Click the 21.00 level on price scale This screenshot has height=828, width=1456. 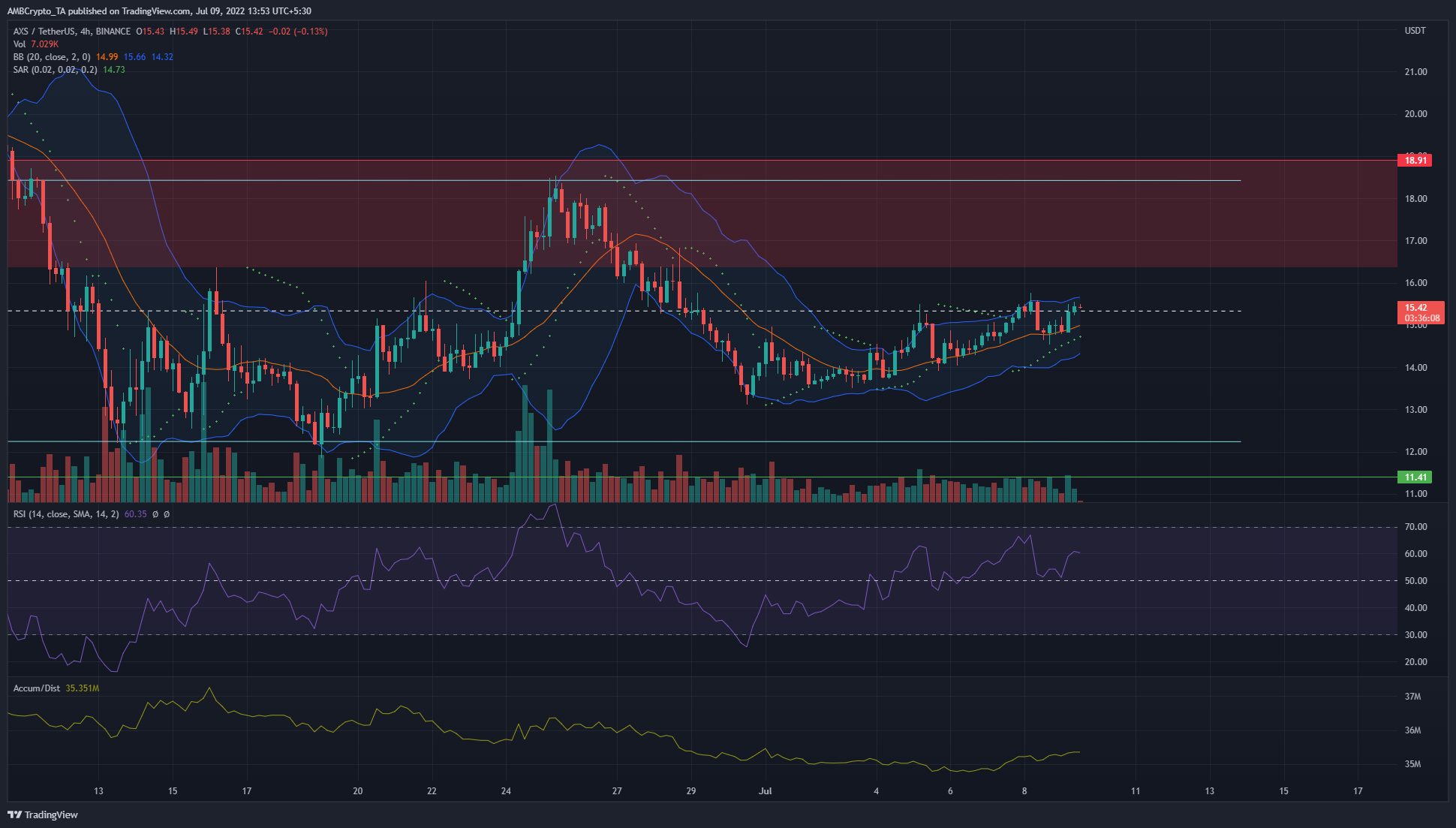1415,72
